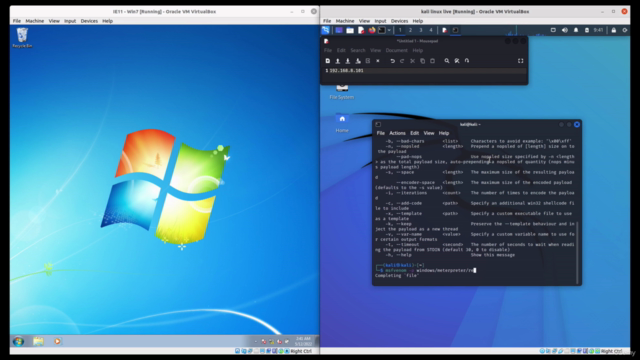Show hidden icons arrow in Win7 tray

256,342
